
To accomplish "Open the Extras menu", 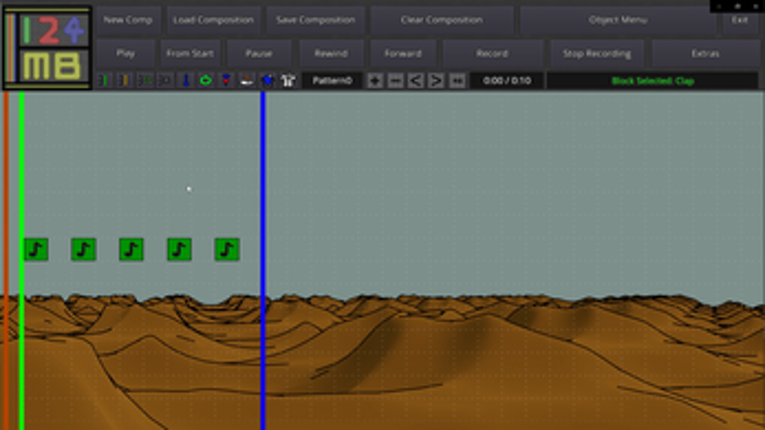I will click(705, 54).
